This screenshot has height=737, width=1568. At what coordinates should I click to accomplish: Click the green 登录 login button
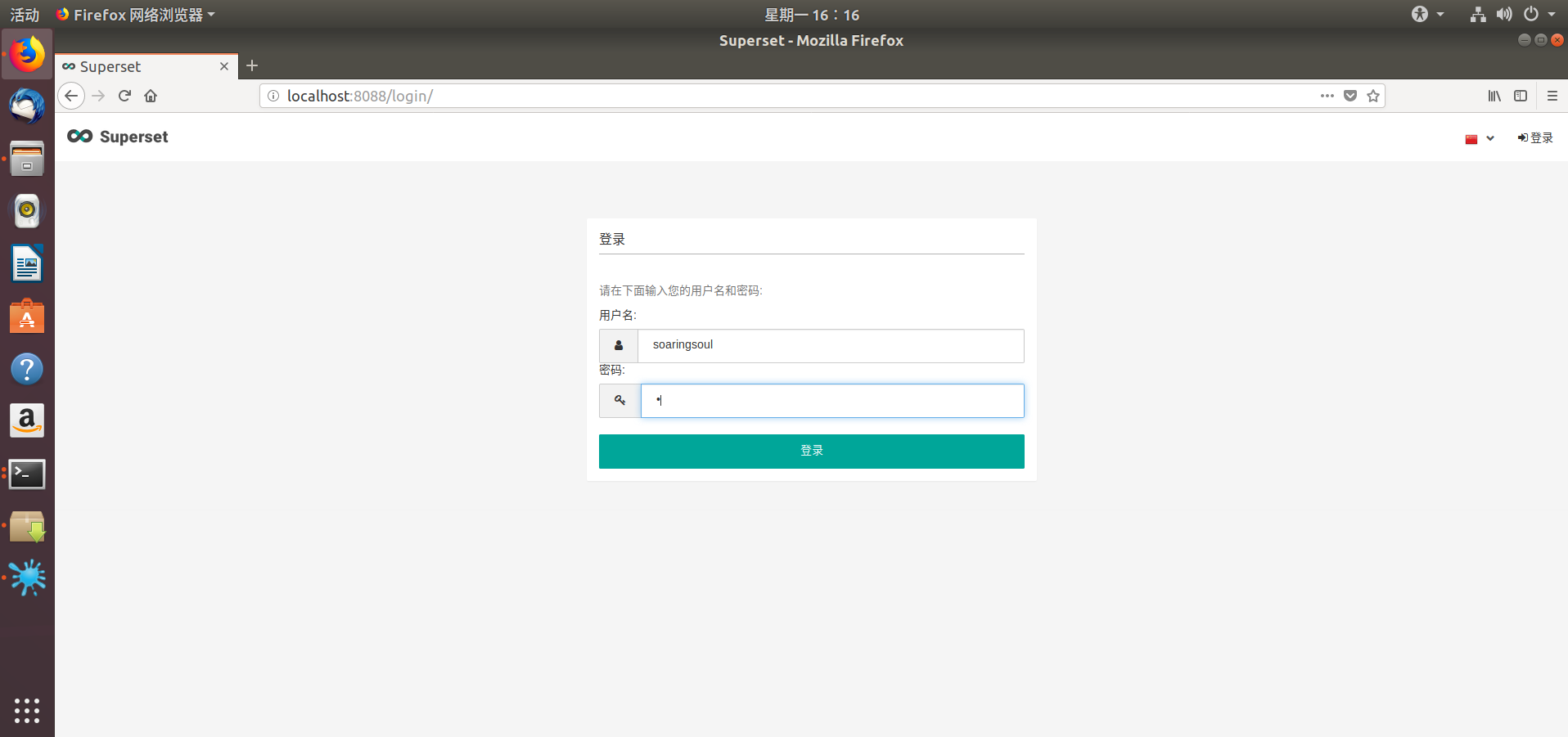[812, 452]
